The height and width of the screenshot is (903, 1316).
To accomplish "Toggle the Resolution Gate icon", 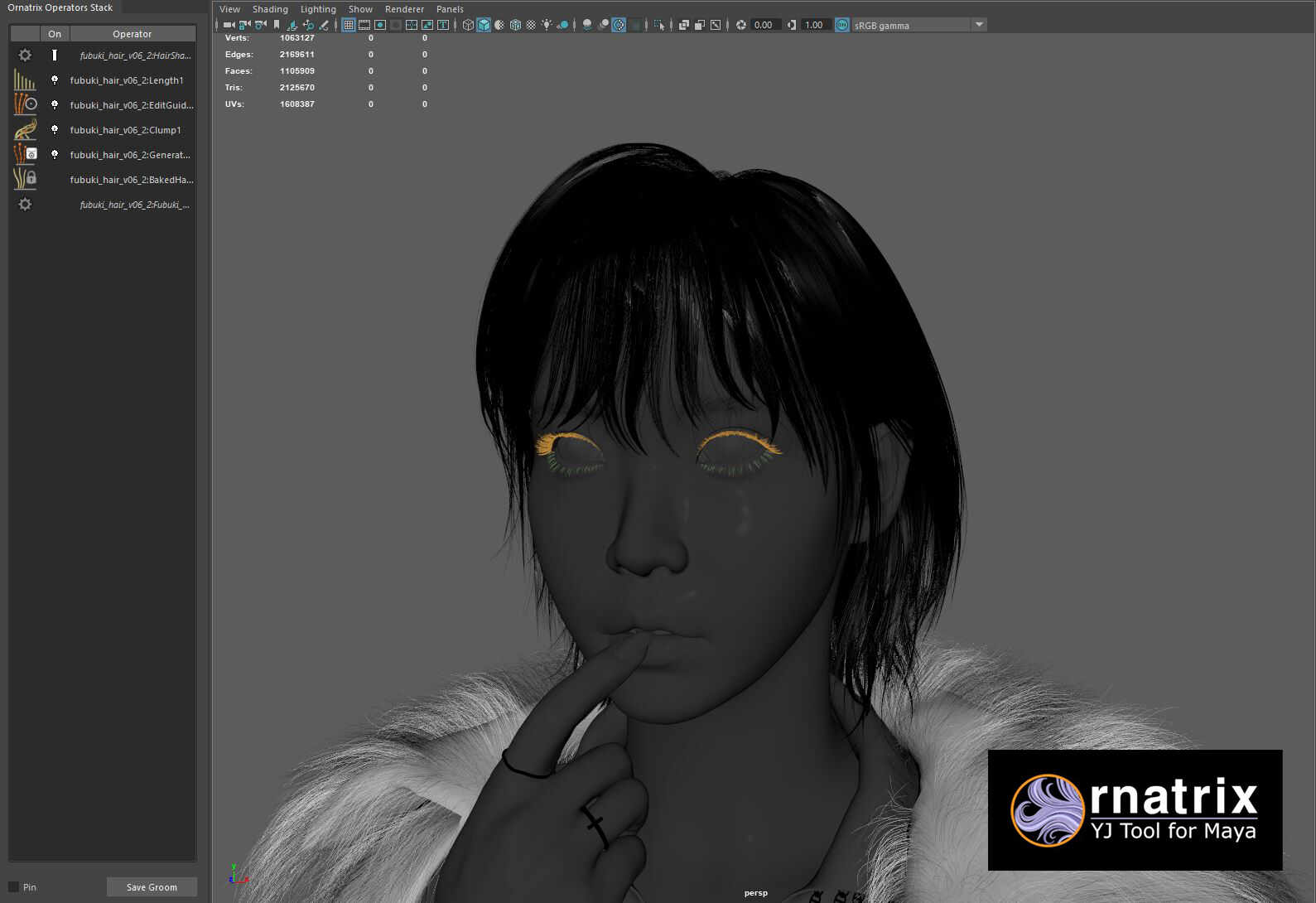I will [x=379, y=25].
